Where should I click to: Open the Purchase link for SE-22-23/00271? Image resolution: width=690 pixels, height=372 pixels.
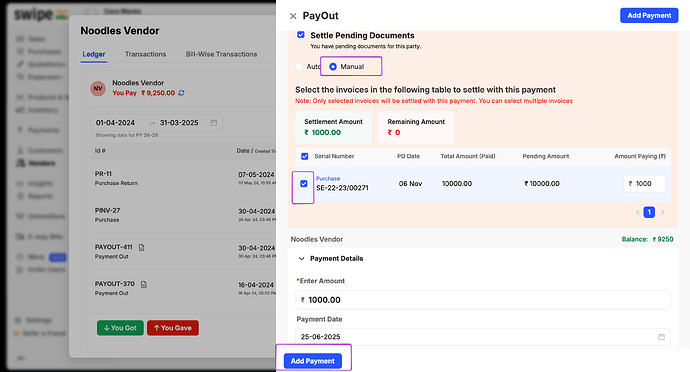click(328, 178)
